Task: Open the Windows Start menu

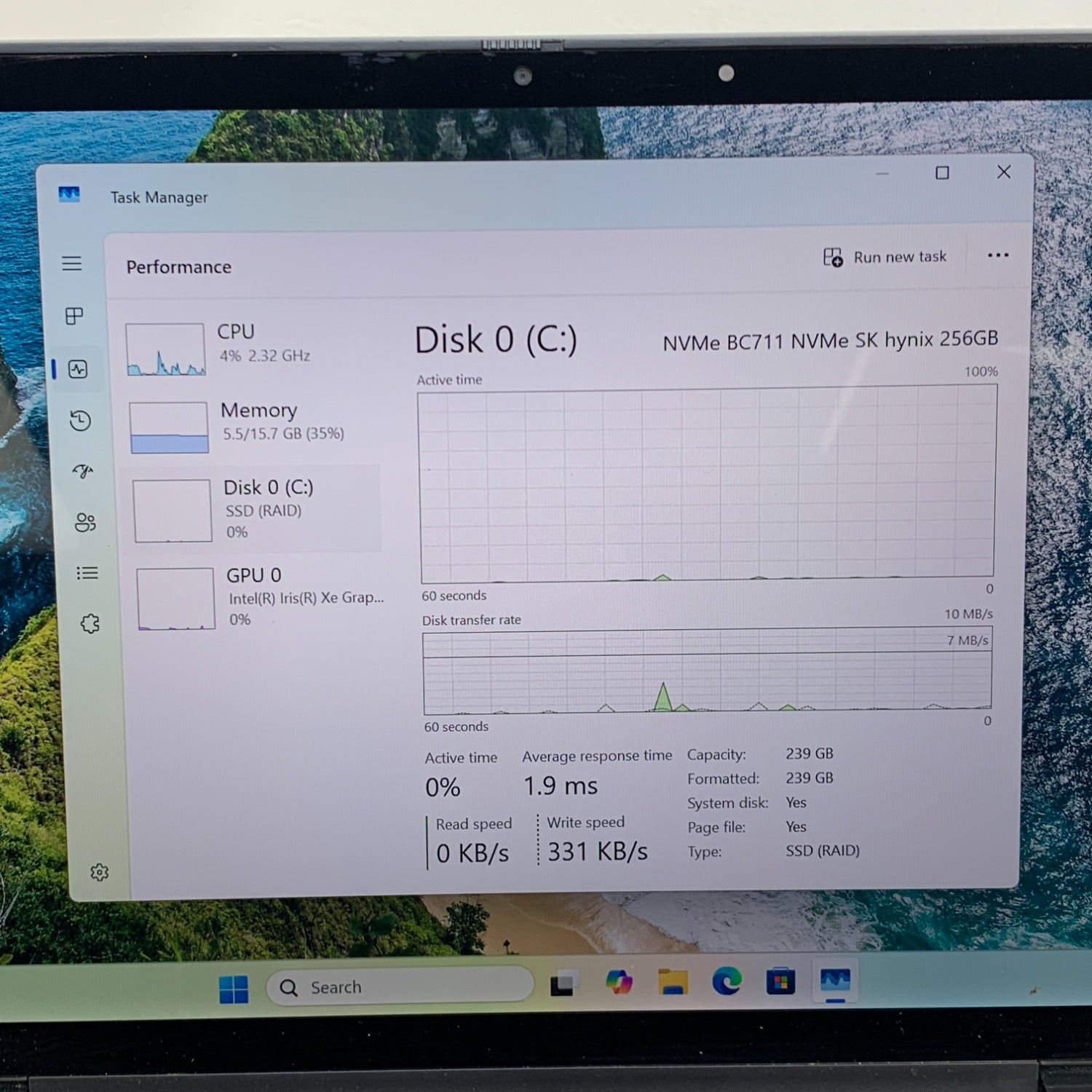Action: pyautogui.click(x=234, y=989)
